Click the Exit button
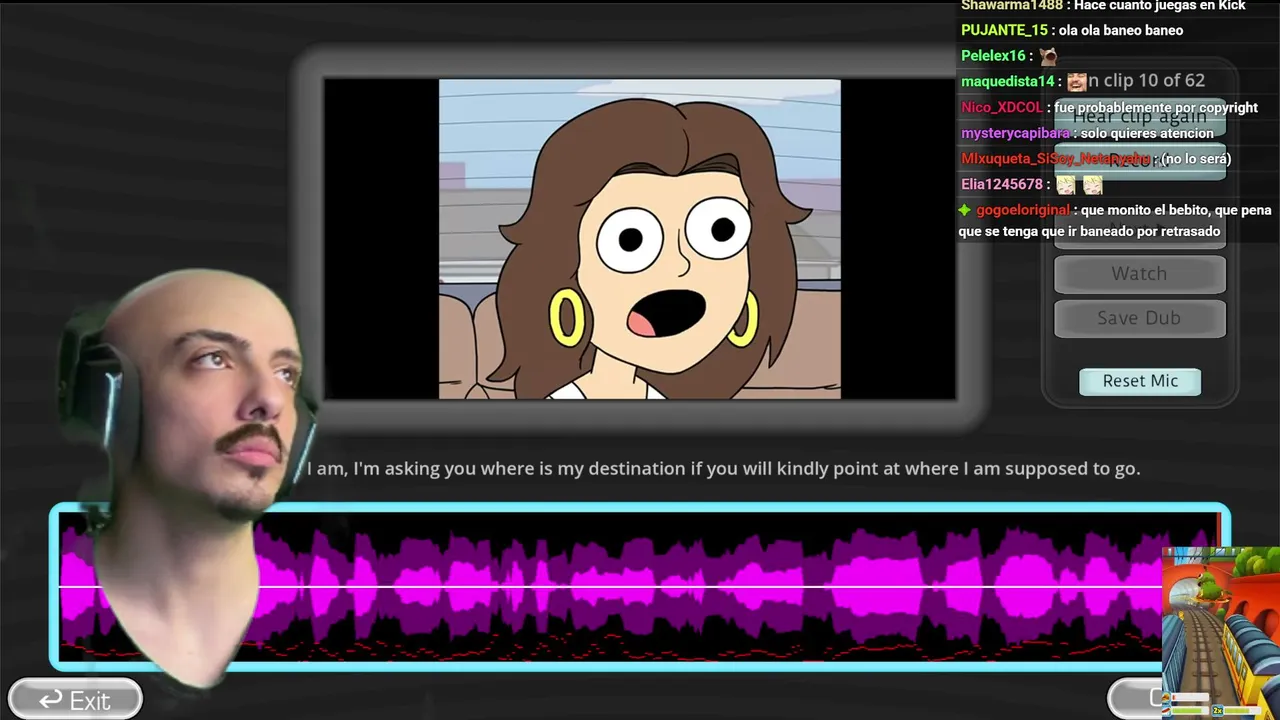The image size is (1280, 720). (75, 700)
